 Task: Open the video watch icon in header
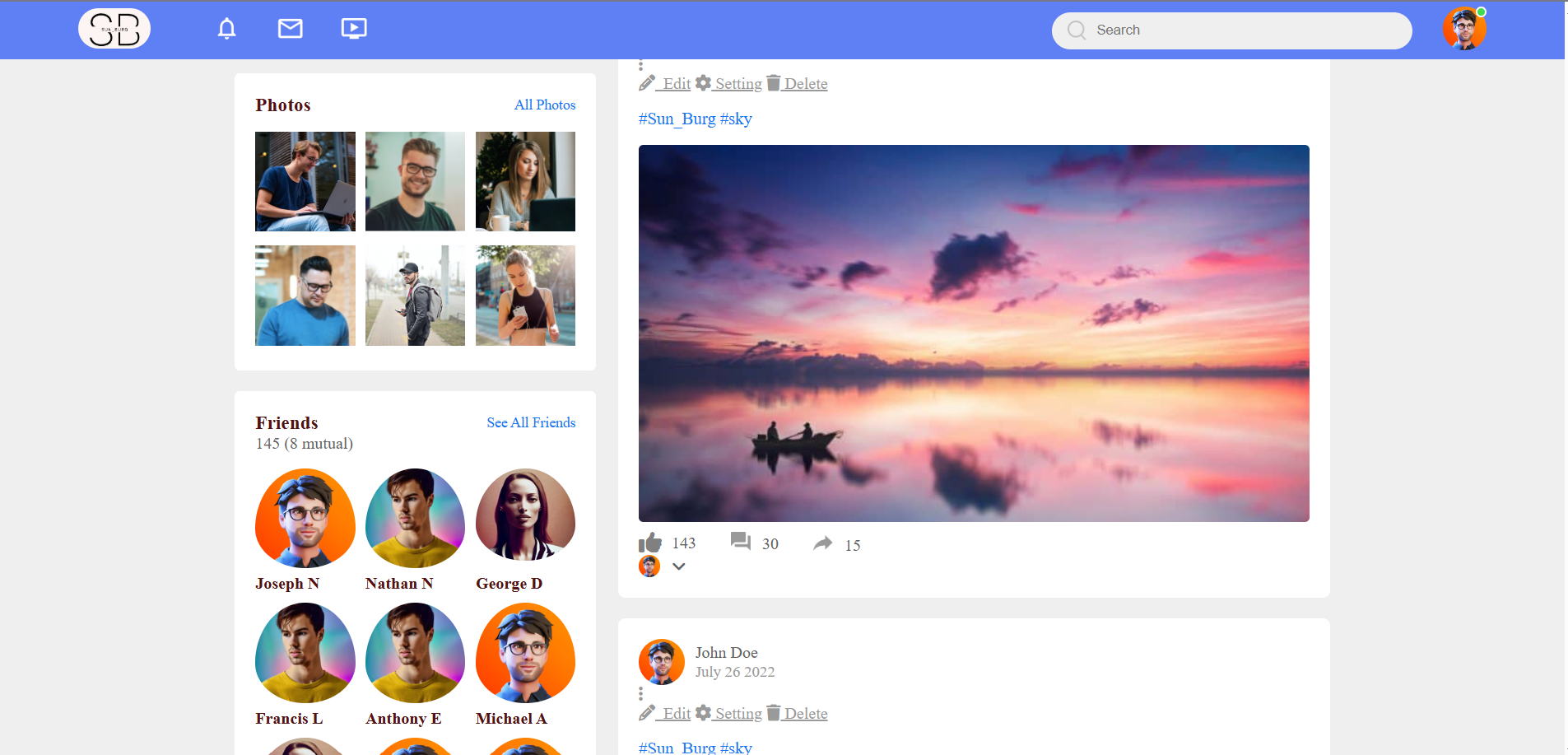(x=354, y=29)
